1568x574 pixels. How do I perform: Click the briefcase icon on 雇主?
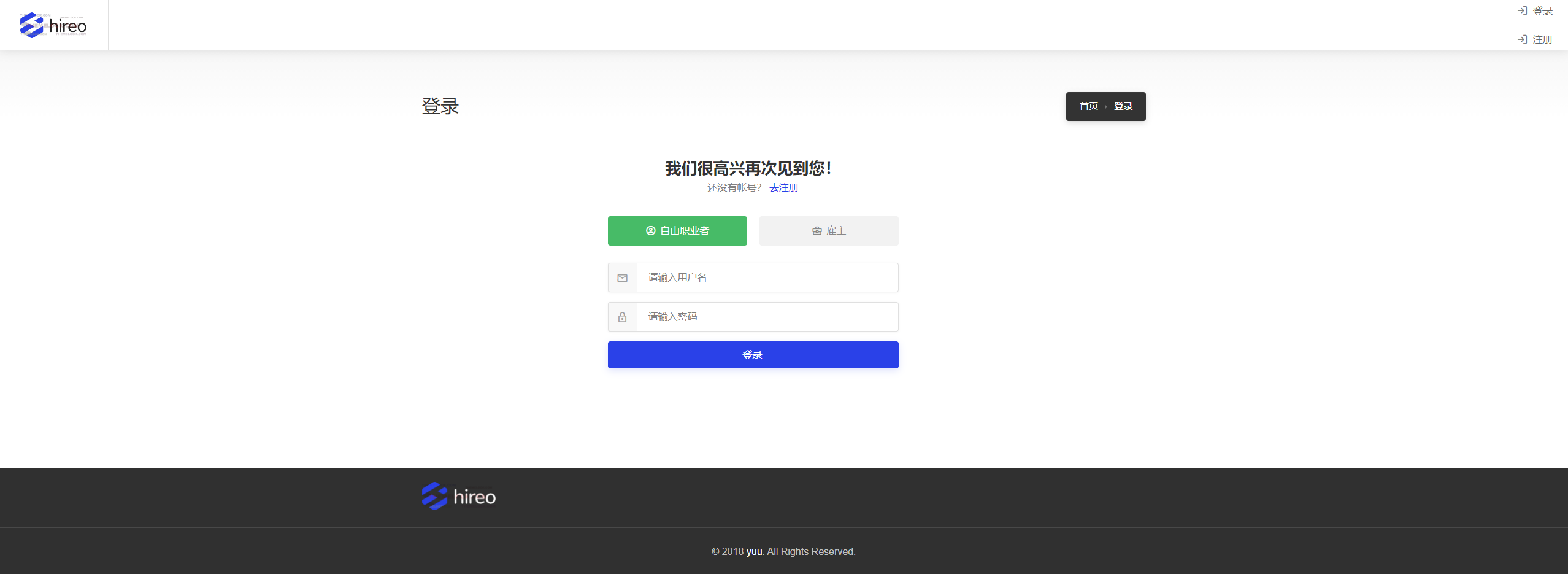[817, 231]
